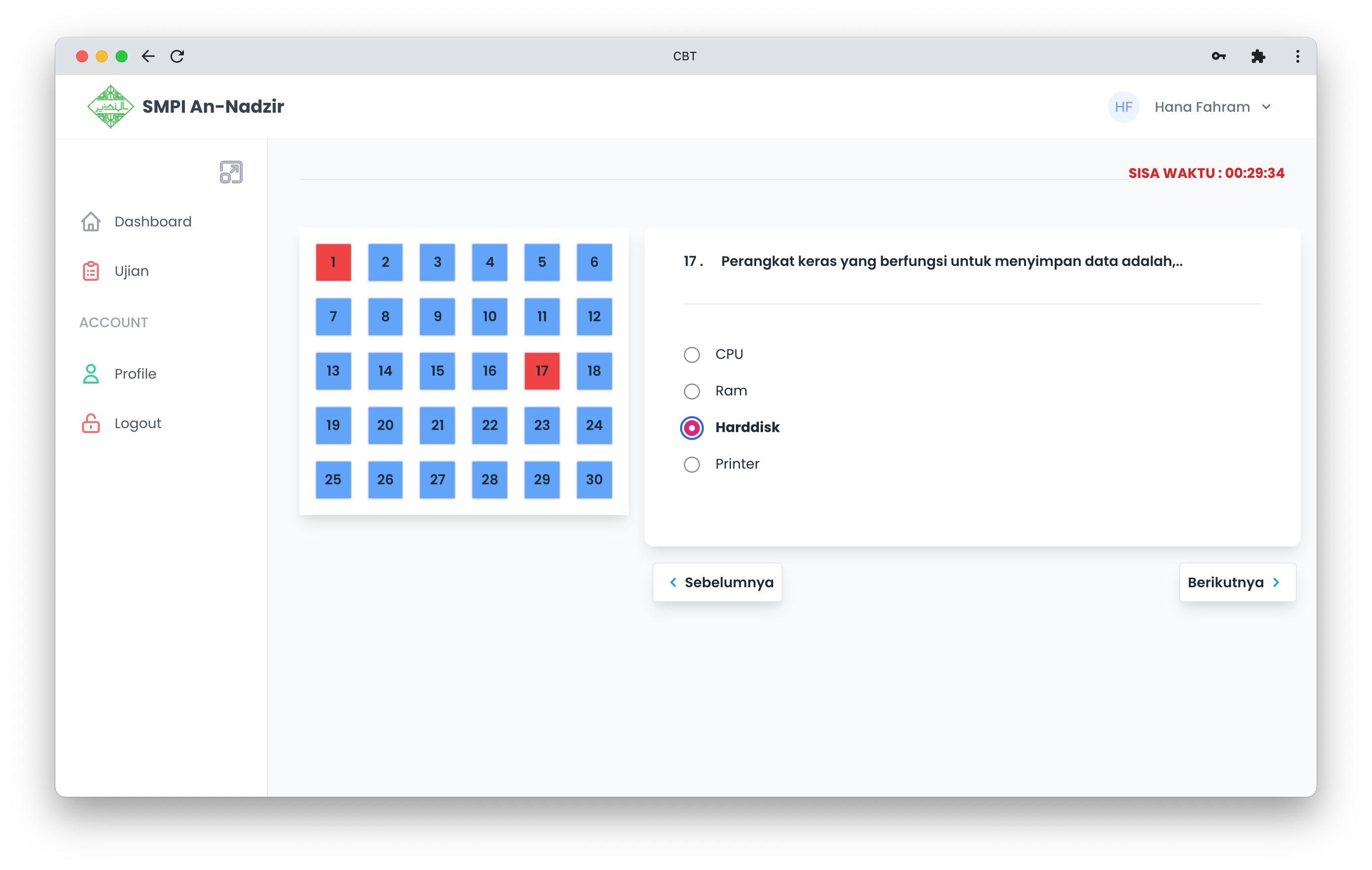Image resolution: width=1372 pixels, height=870 pixels.
Task: Click the Logout padlock icon
Action: coord(90,423)
